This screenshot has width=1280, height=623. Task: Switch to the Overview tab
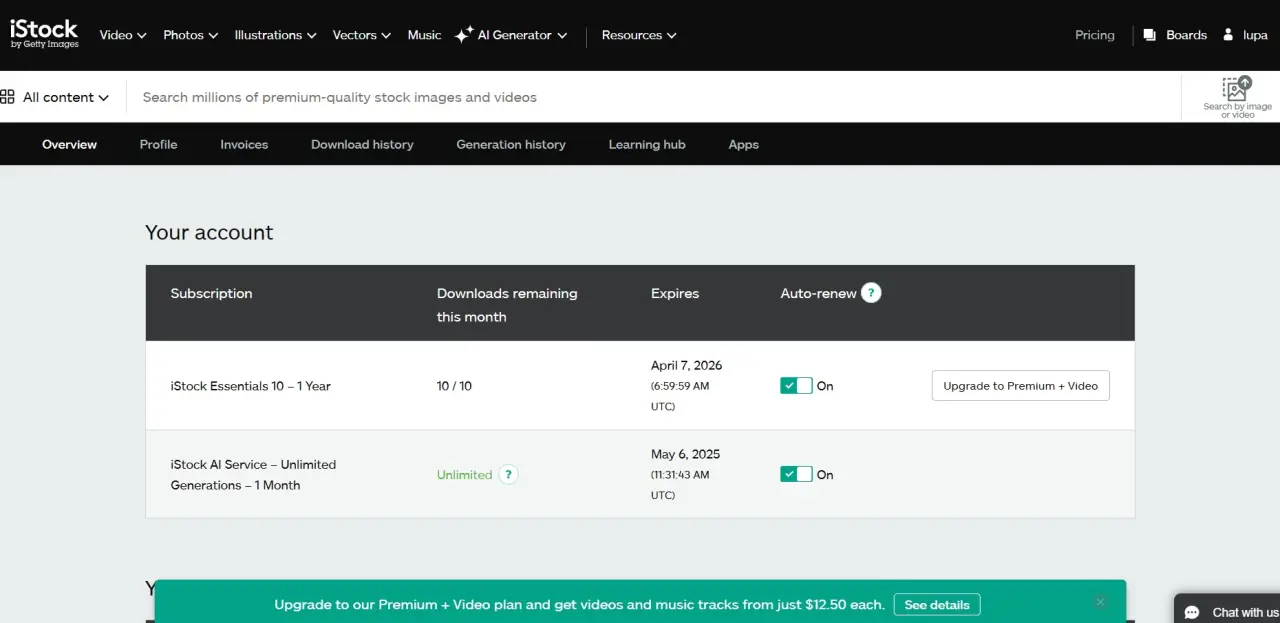[x=69, y=144]
